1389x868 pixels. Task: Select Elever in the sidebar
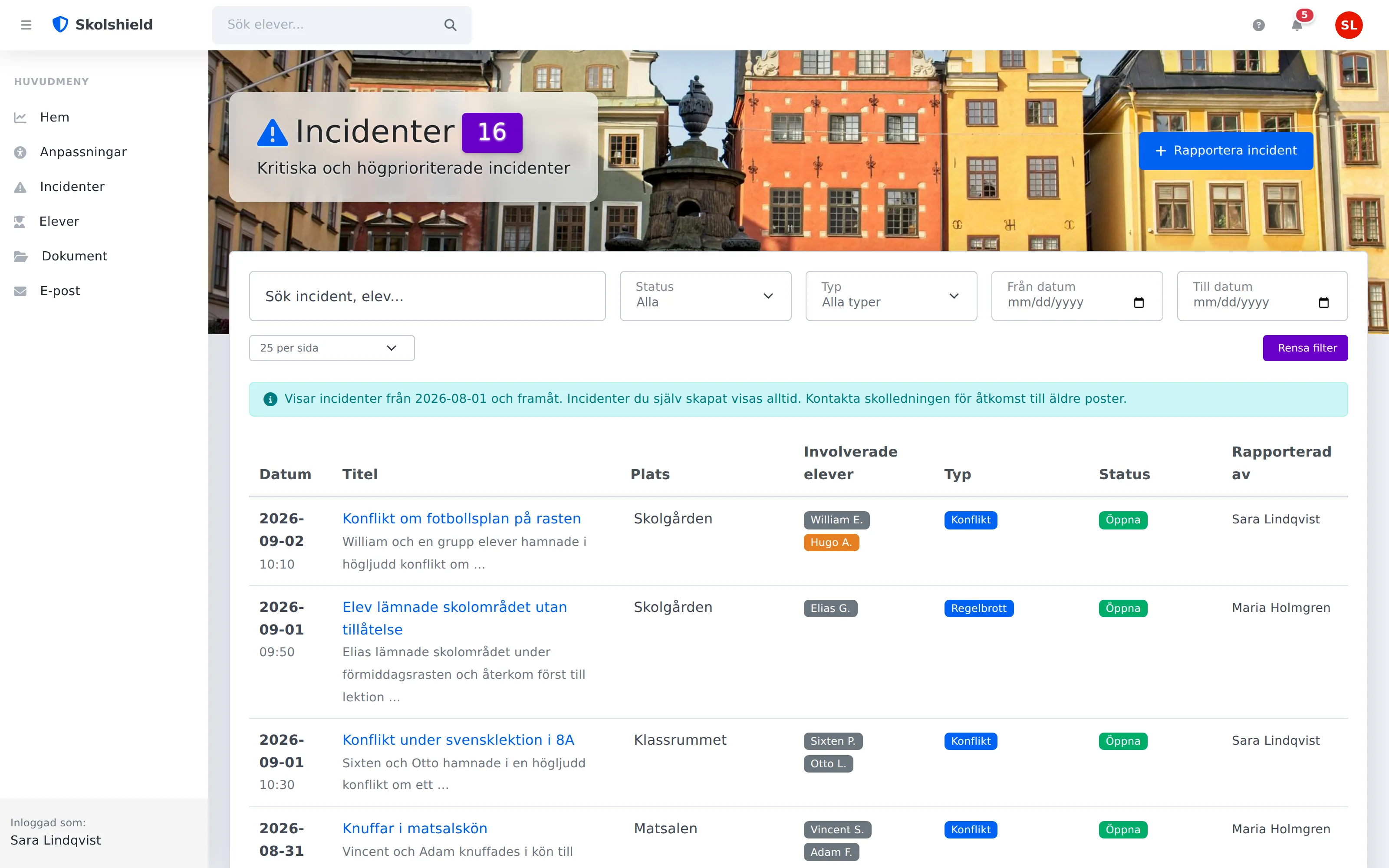point(59,222)
